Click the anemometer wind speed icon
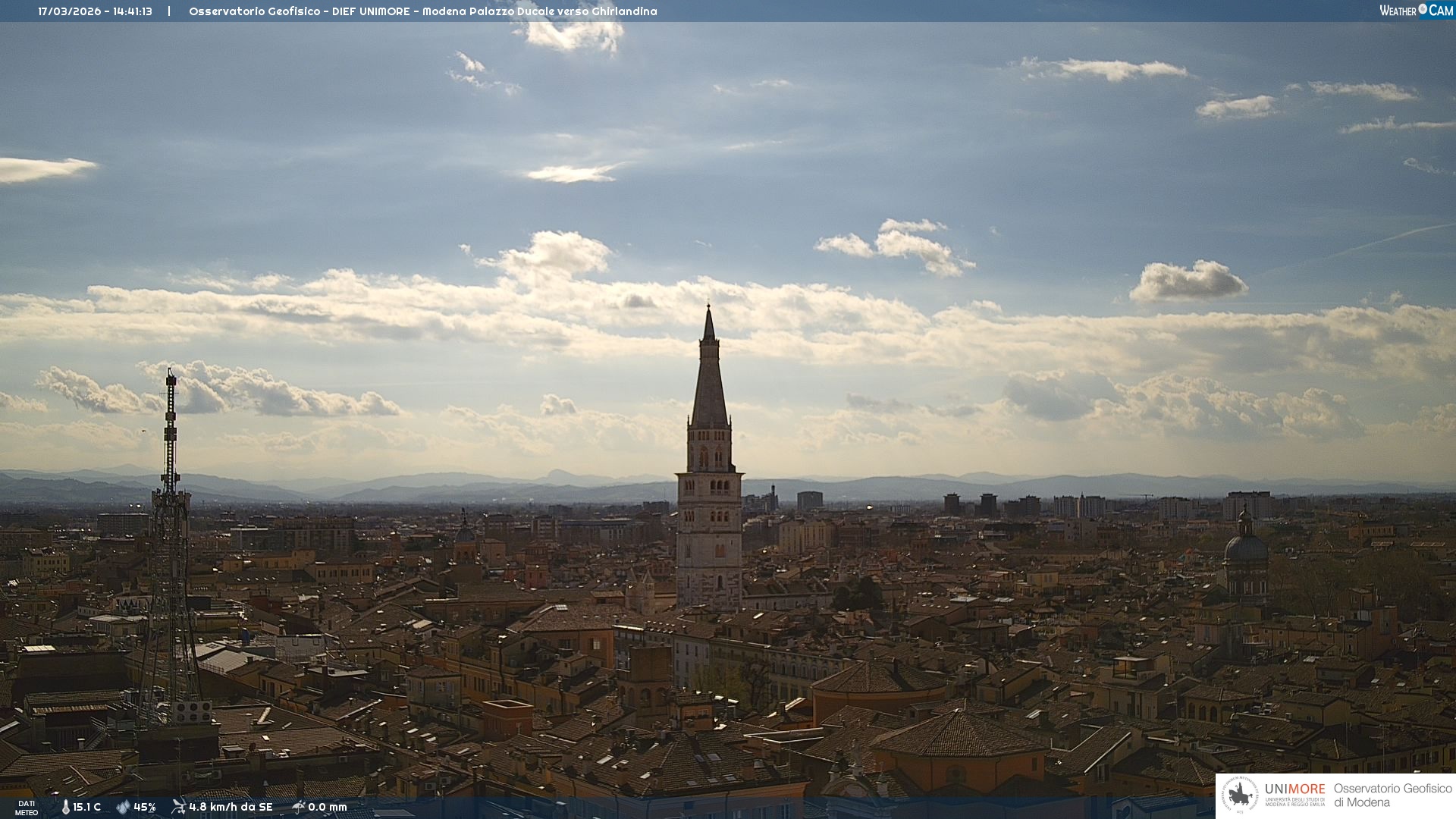This screenshot has height=819, width=1456. click(x=178, y=806)
